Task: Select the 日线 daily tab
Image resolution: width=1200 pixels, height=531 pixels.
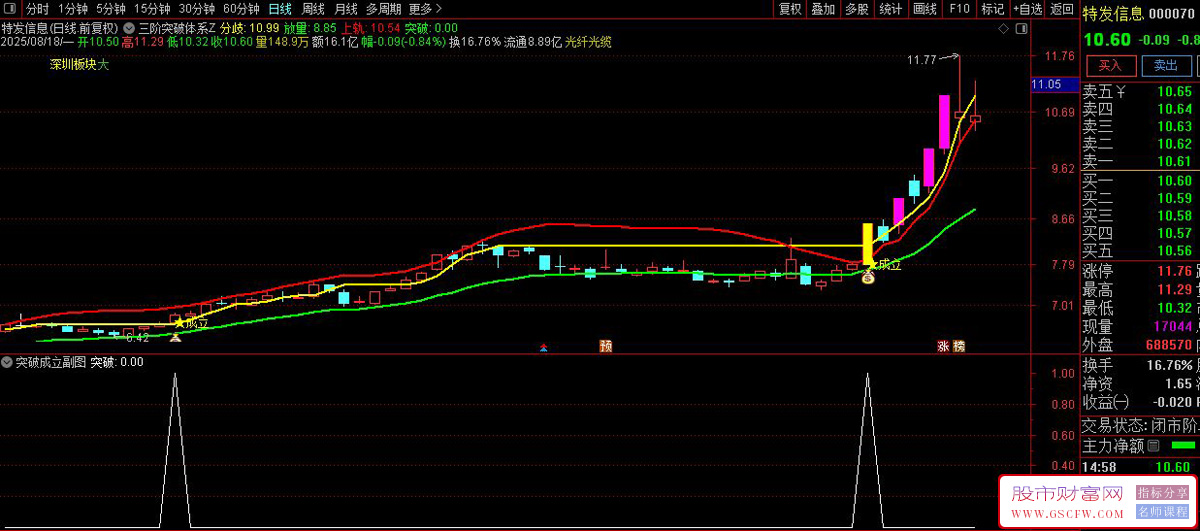Action: [280, 9]
